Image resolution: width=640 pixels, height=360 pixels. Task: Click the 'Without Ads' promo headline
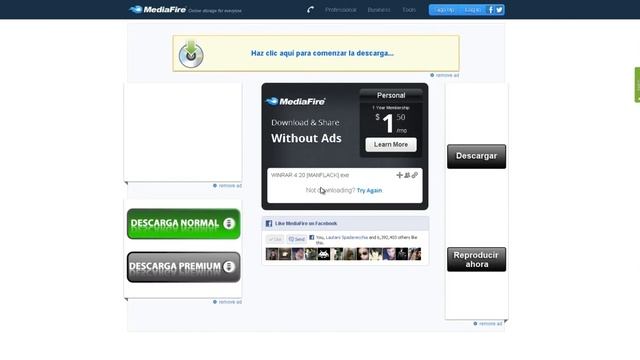[x=306, y=138]
